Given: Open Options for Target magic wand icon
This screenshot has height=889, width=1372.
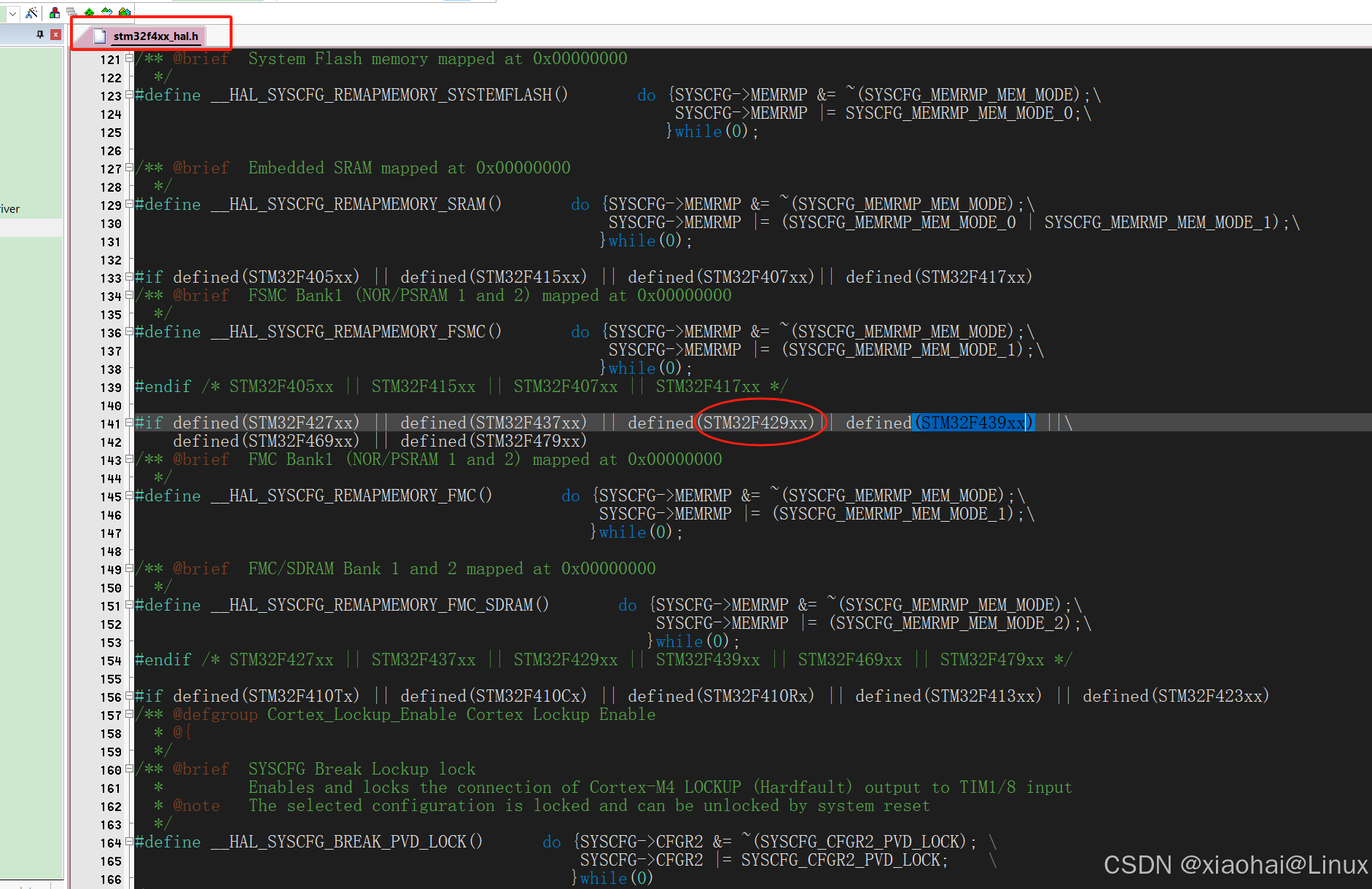Looking at the screenshot, I should [31, 12].
